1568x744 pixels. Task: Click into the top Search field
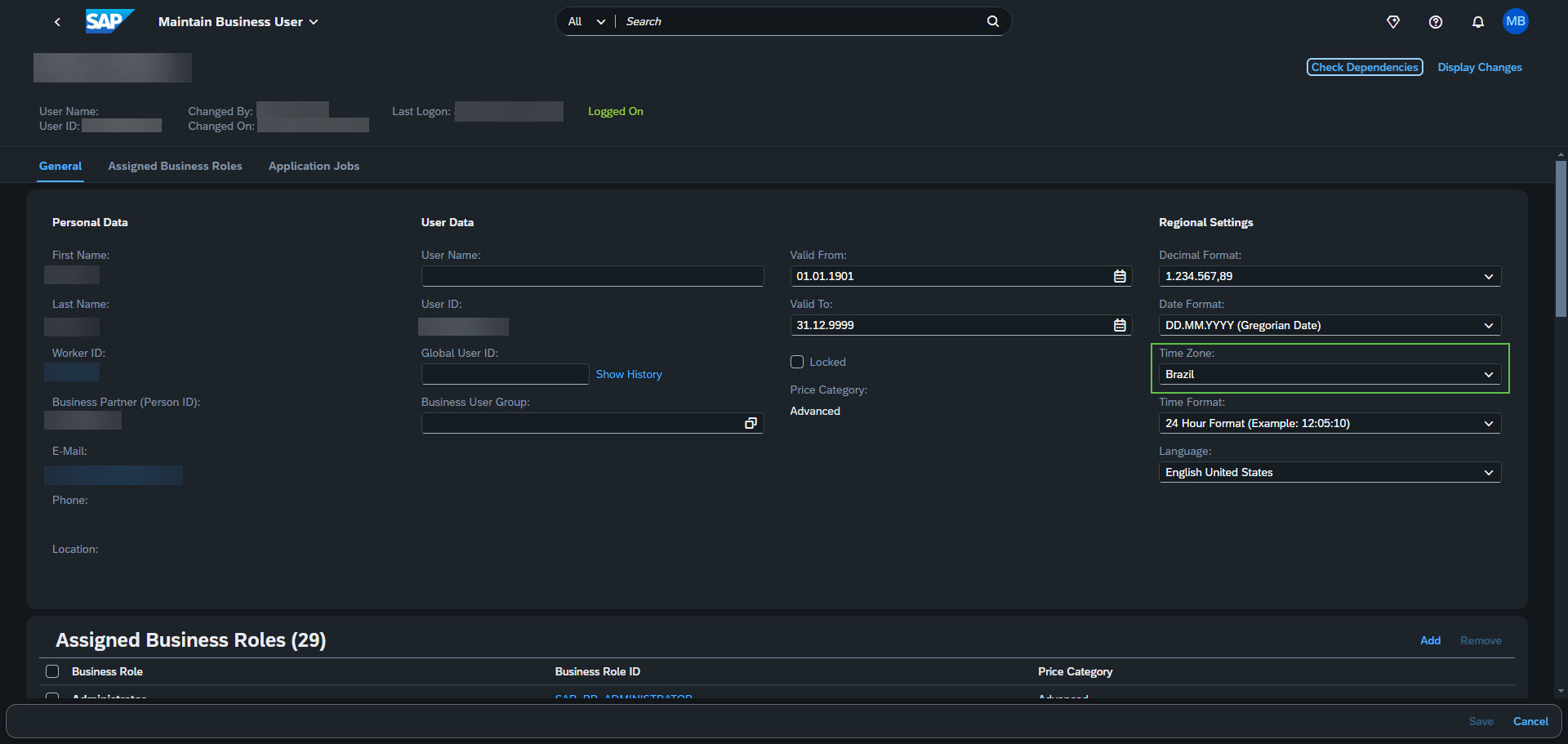(x=800, y=21)
